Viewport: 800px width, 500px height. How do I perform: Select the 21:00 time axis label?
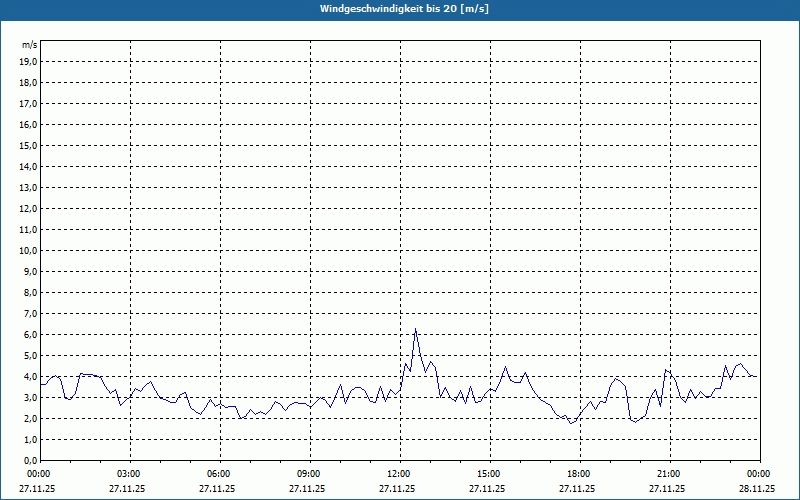(x=669, y=474)
